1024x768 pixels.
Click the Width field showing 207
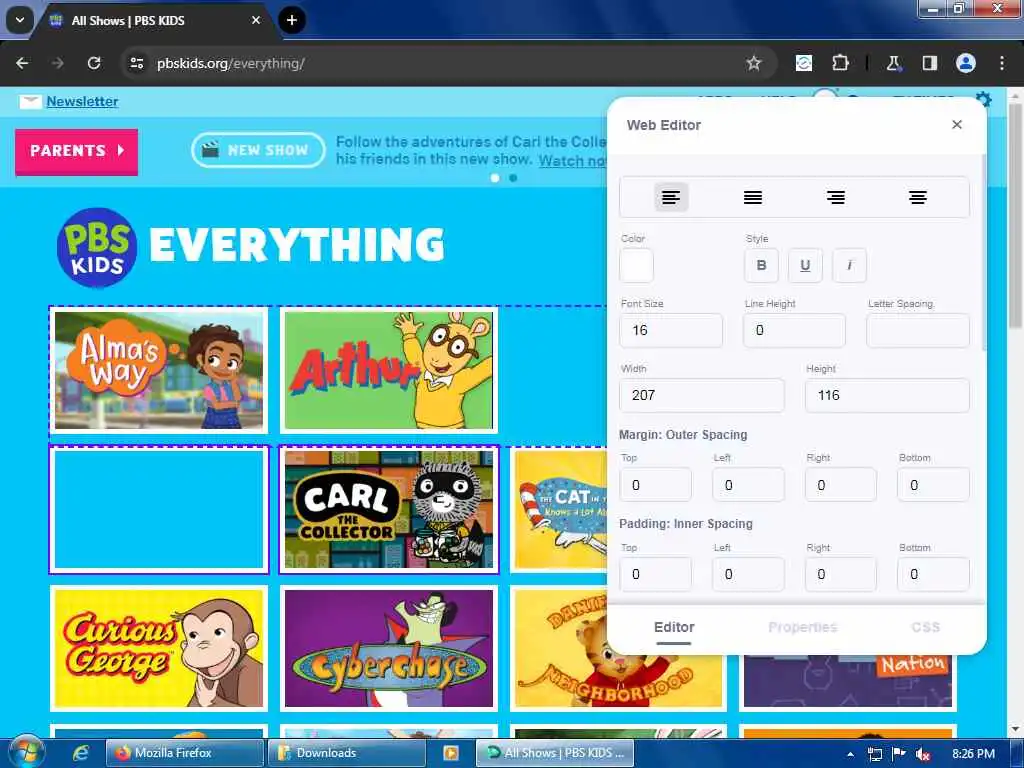tap(701, 395)
